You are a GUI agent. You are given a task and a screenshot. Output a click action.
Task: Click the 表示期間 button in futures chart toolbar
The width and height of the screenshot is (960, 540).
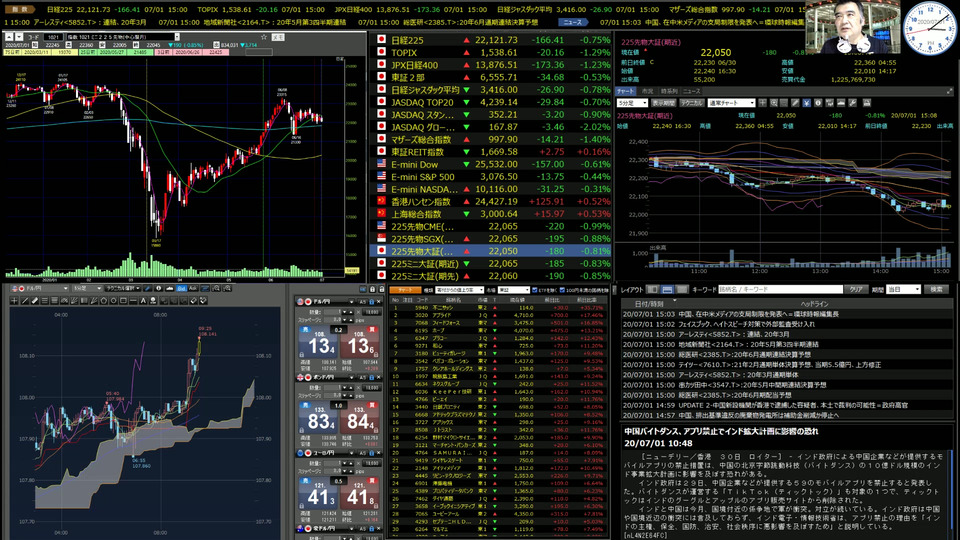[x=664, y=103]
